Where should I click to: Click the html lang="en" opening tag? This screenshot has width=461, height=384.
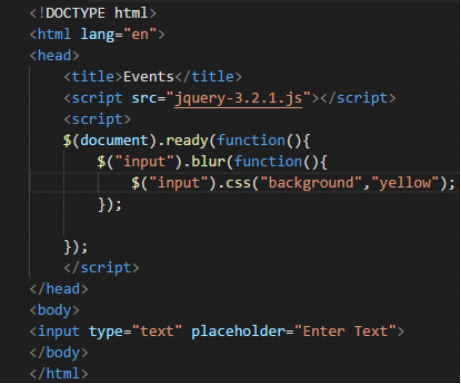(x=97, y=34)
